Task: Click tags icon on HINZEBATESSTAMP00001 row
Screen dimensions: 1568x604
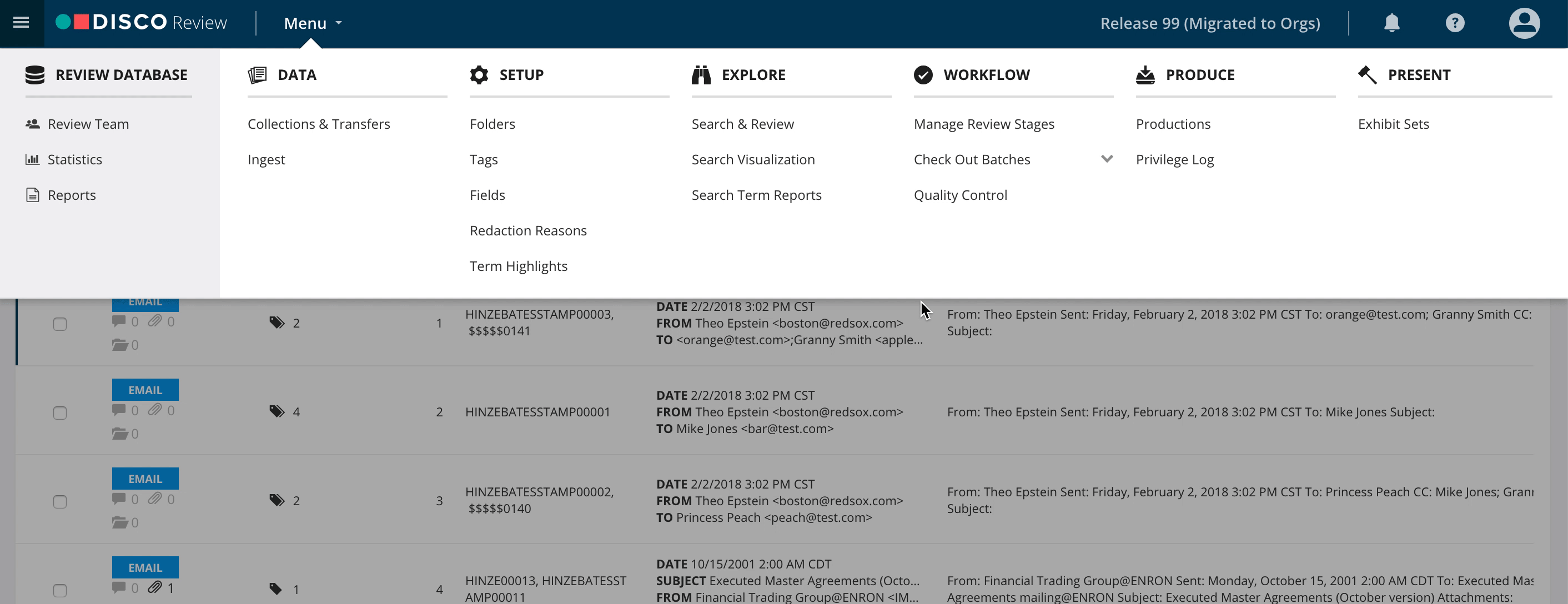Action: (x=277, y=411)
